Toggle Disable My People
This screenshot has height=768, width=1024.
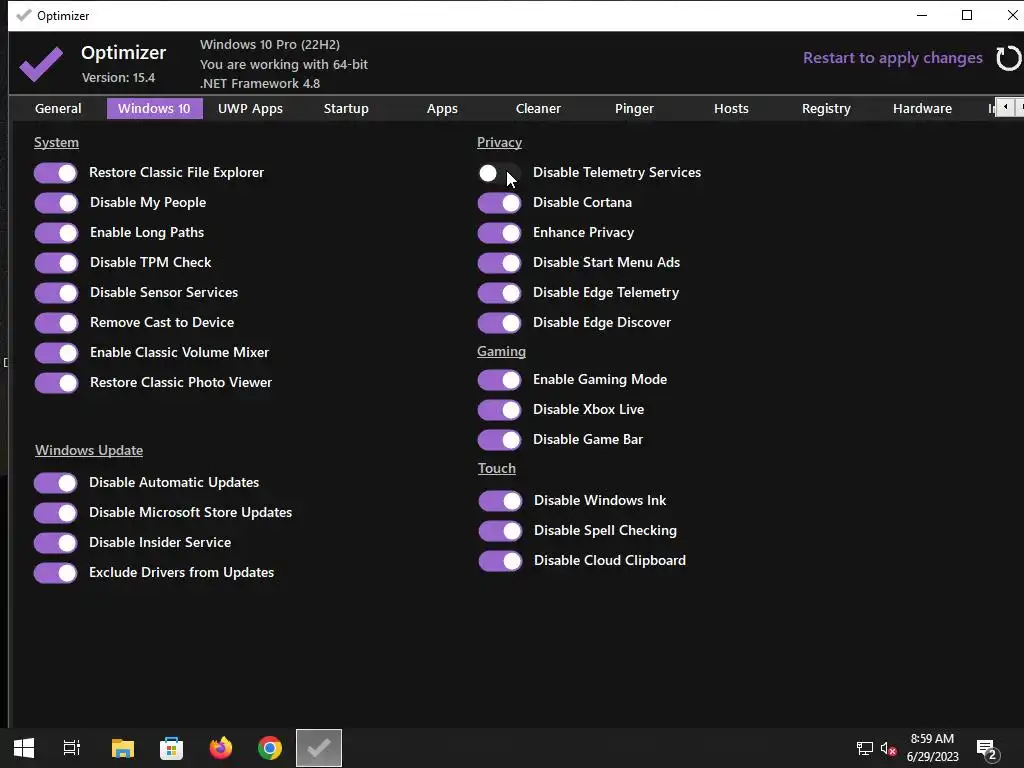point(56,203)
